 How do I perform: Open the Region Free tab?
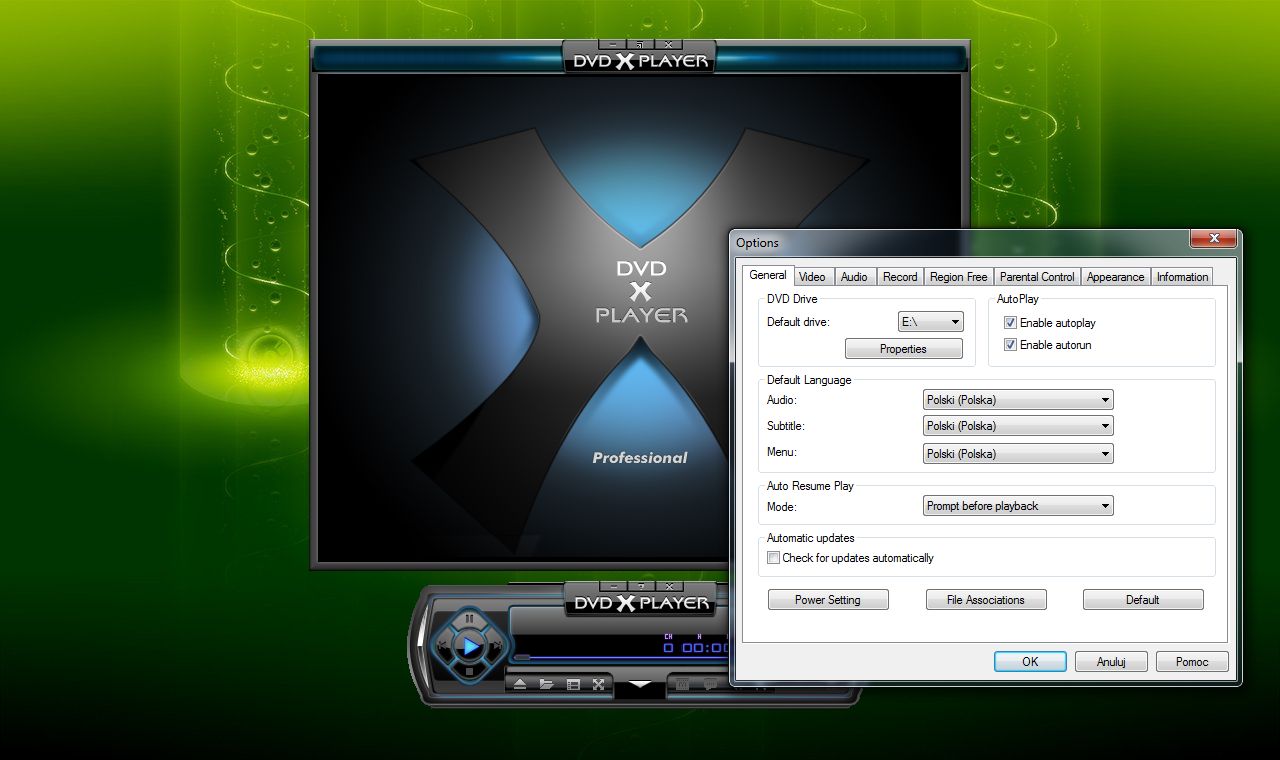pyautogui.click(x=958, y=277)
